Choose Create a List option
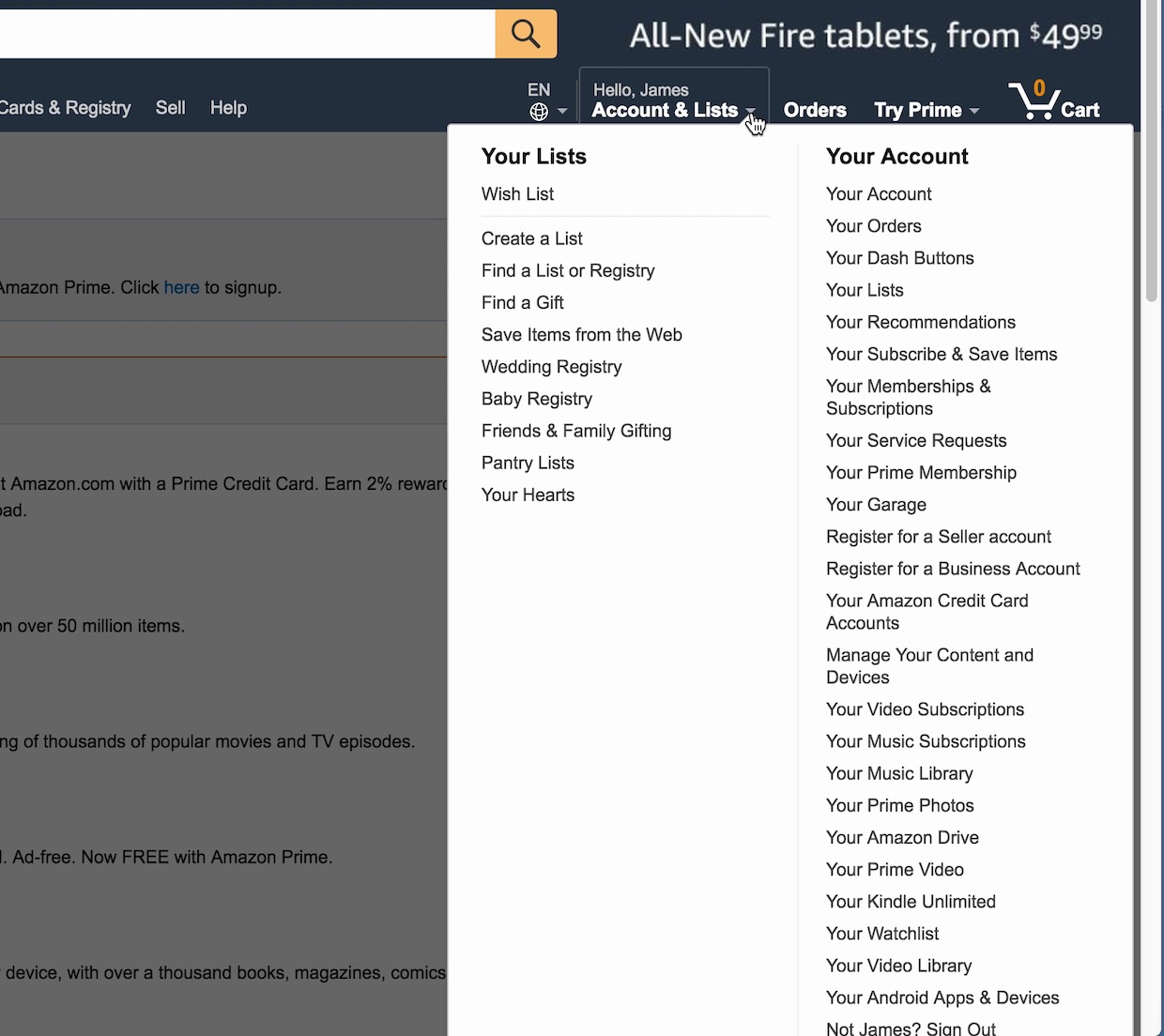The image size is (1164, 1036). coord(531,238)
